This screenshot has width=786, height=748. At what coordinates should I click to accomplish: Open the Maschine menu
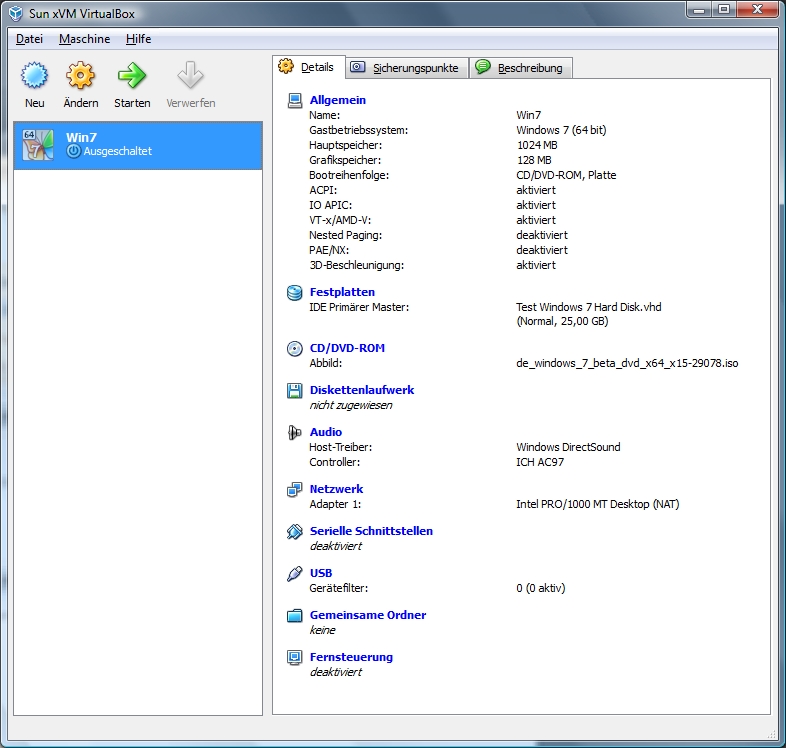(x=85, y=39)
